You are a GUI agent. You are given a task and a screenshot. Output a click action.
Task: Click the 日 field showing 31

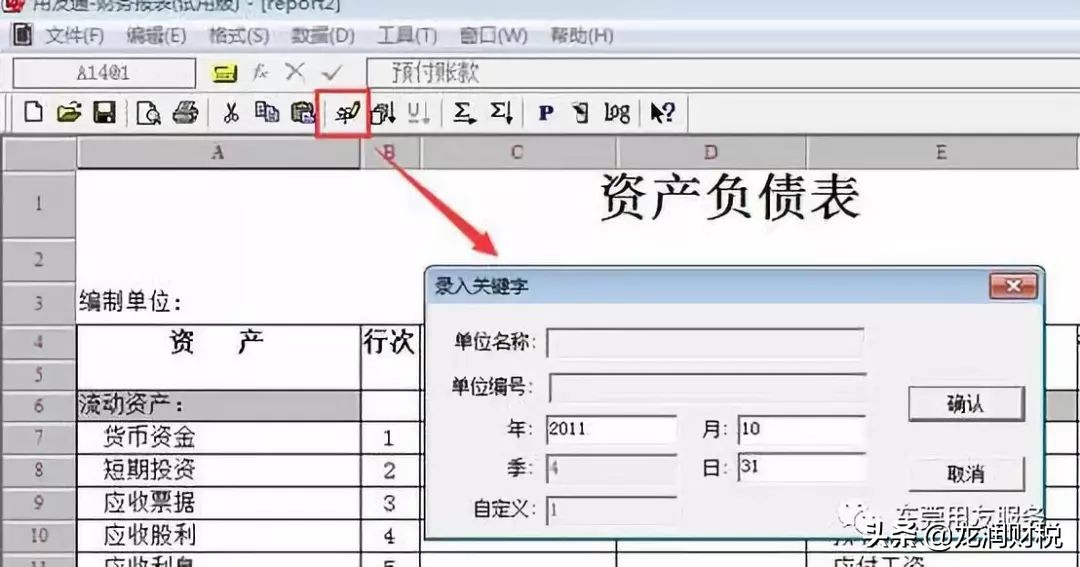tap(801, 467)
